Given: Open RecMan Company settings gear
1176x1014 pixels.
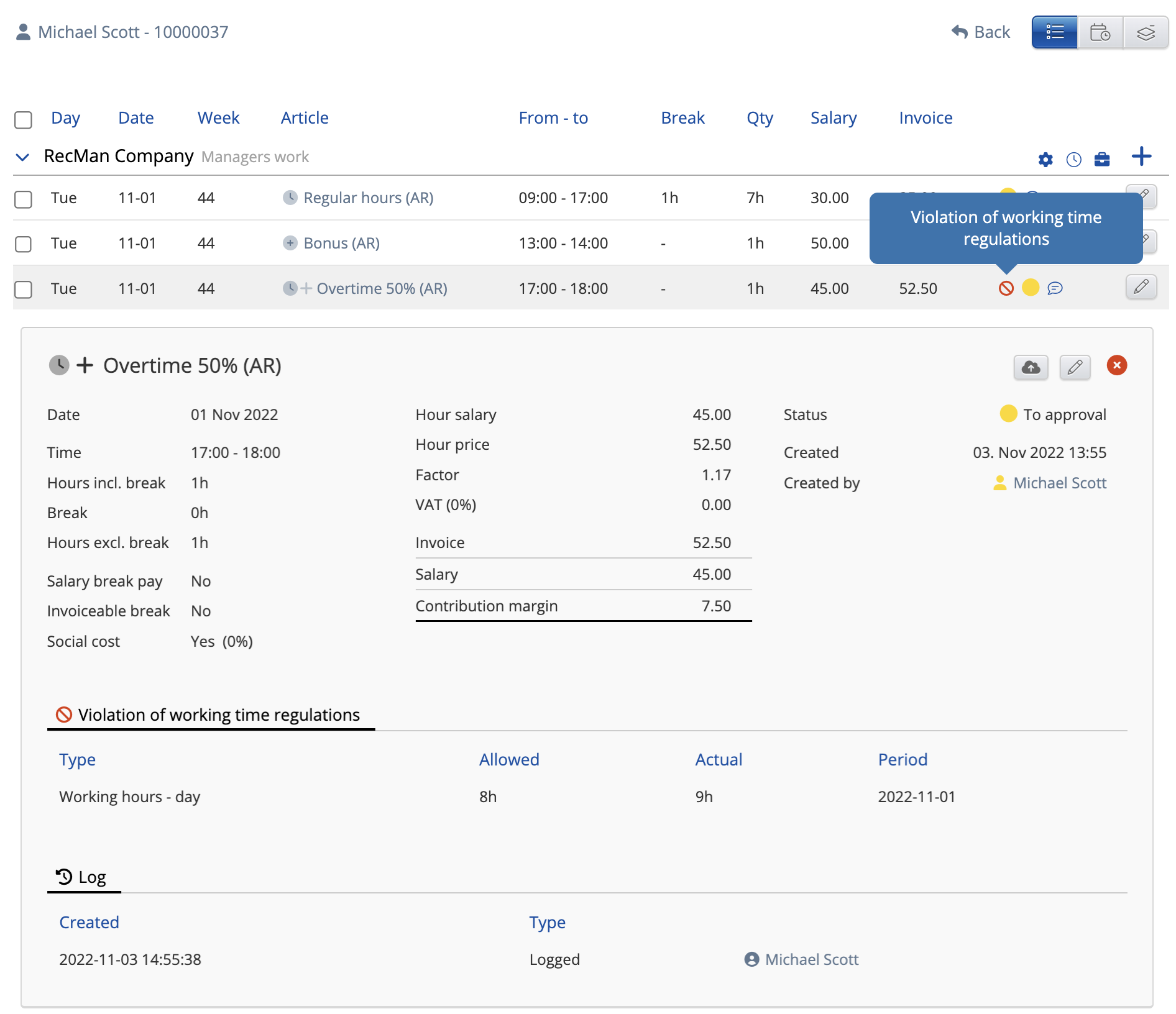Looking at the screenshot, I should point(1045,160).
